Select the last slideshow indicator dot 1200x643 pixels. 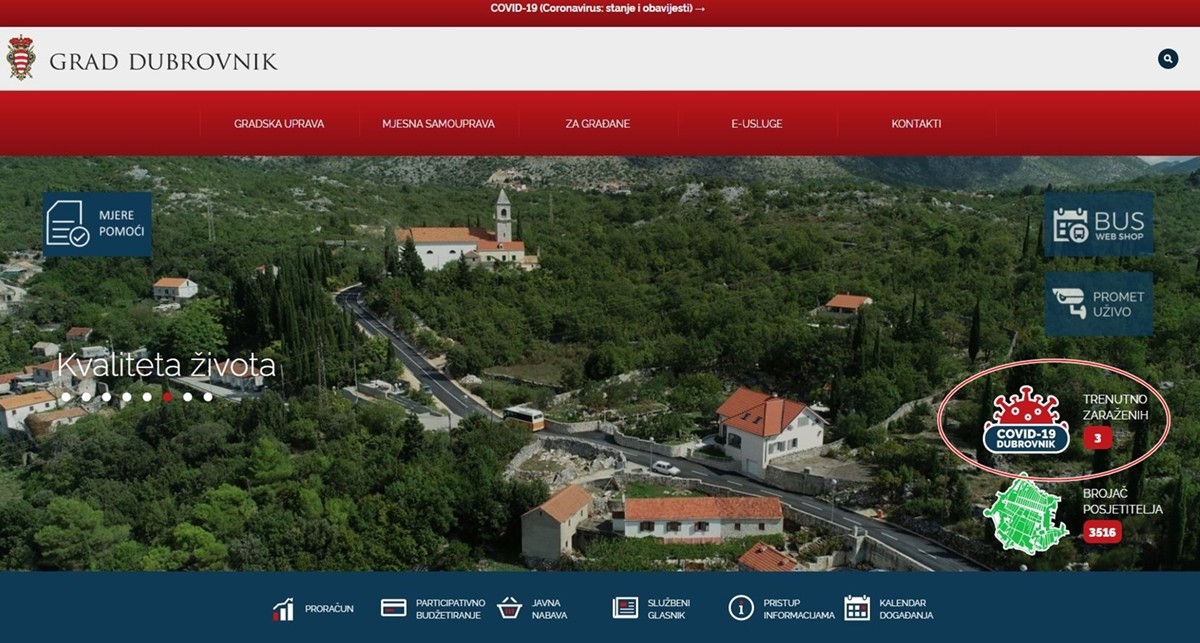(208, 397)
